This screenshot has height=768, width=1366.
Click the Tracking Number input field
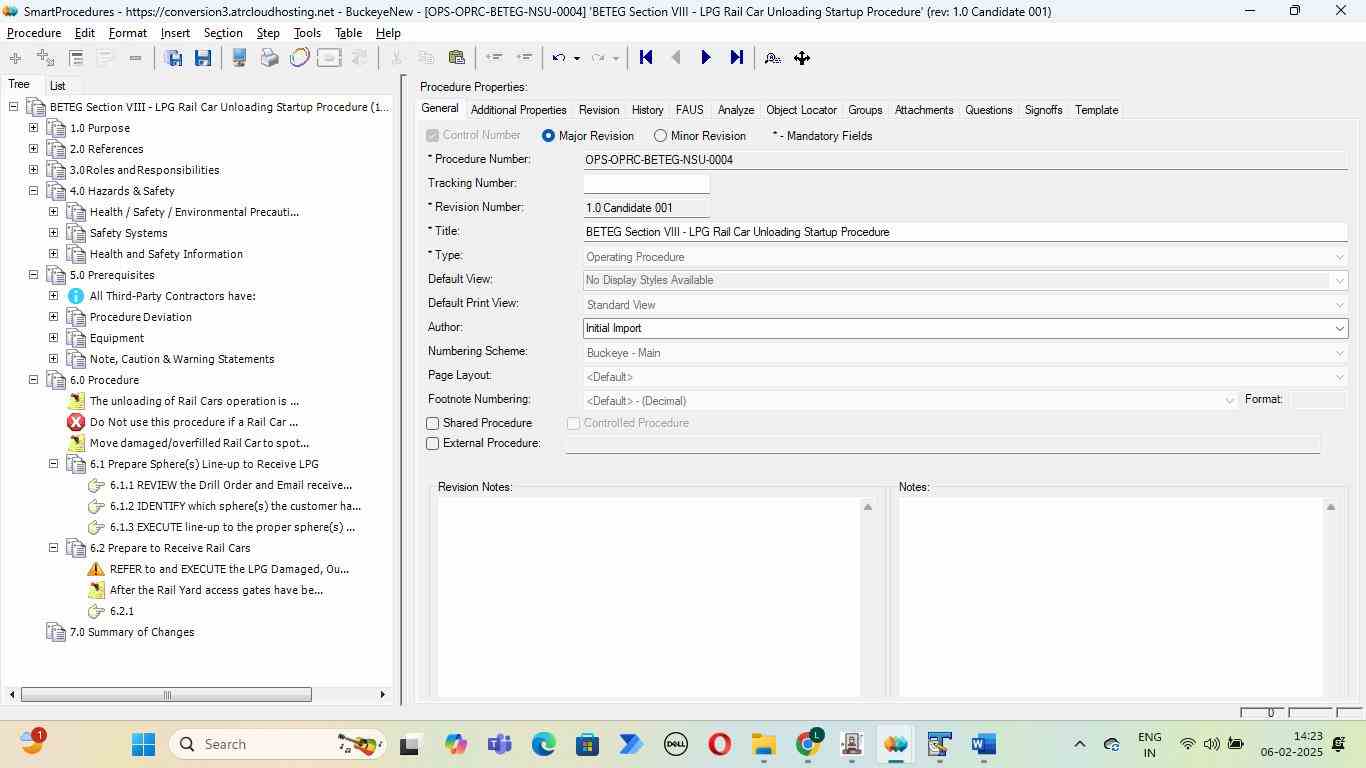(646, 184)
